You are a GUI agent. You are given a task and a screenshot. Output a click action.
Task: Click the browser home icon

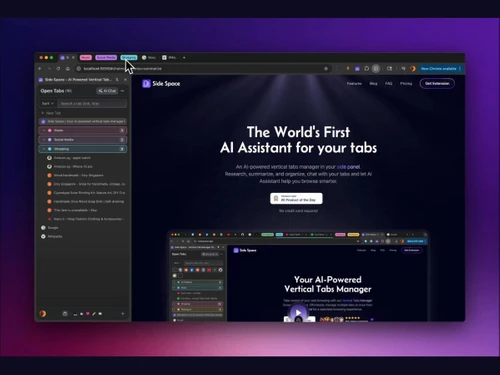click(68, 69)
